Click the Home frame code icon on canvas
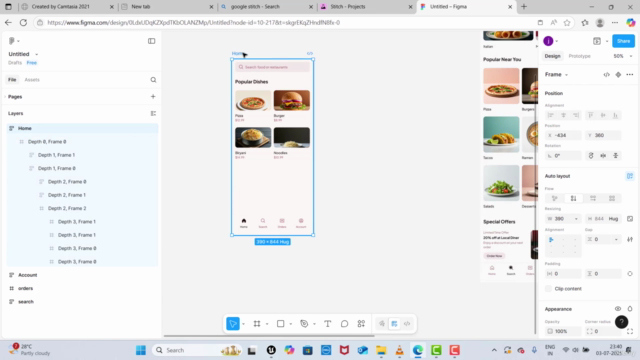640x360 pixels. coord(310,53)
